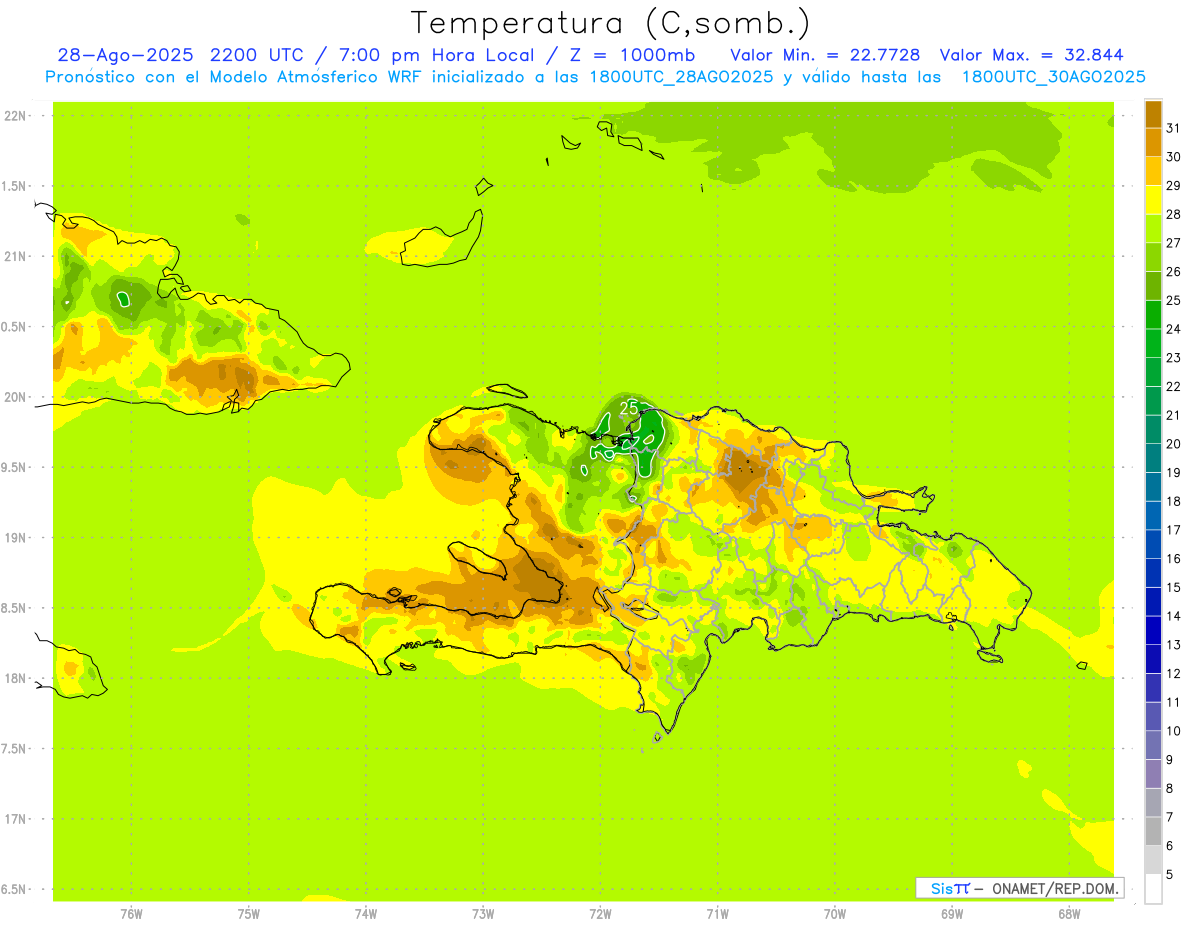Click the '71W' longitude label
Image resolution: width=1200 pixels, height=927 pixels.
pyautogui.click(x=717, y=913)
